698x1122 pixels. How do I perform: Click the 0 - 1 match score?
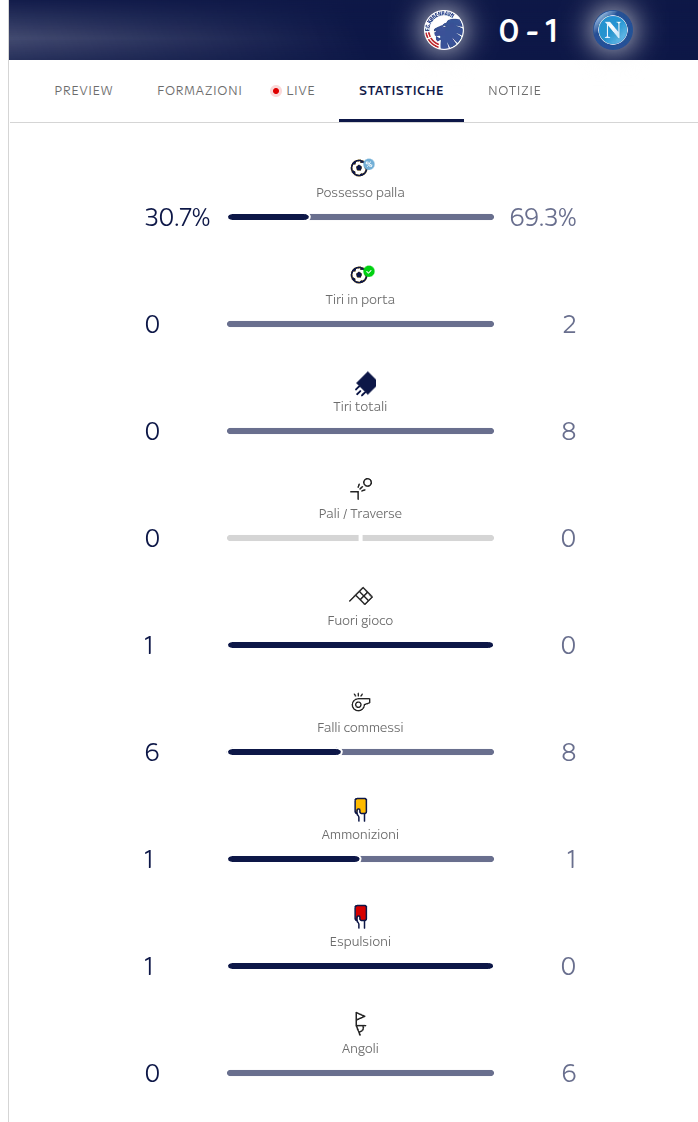tap(529, 31)
